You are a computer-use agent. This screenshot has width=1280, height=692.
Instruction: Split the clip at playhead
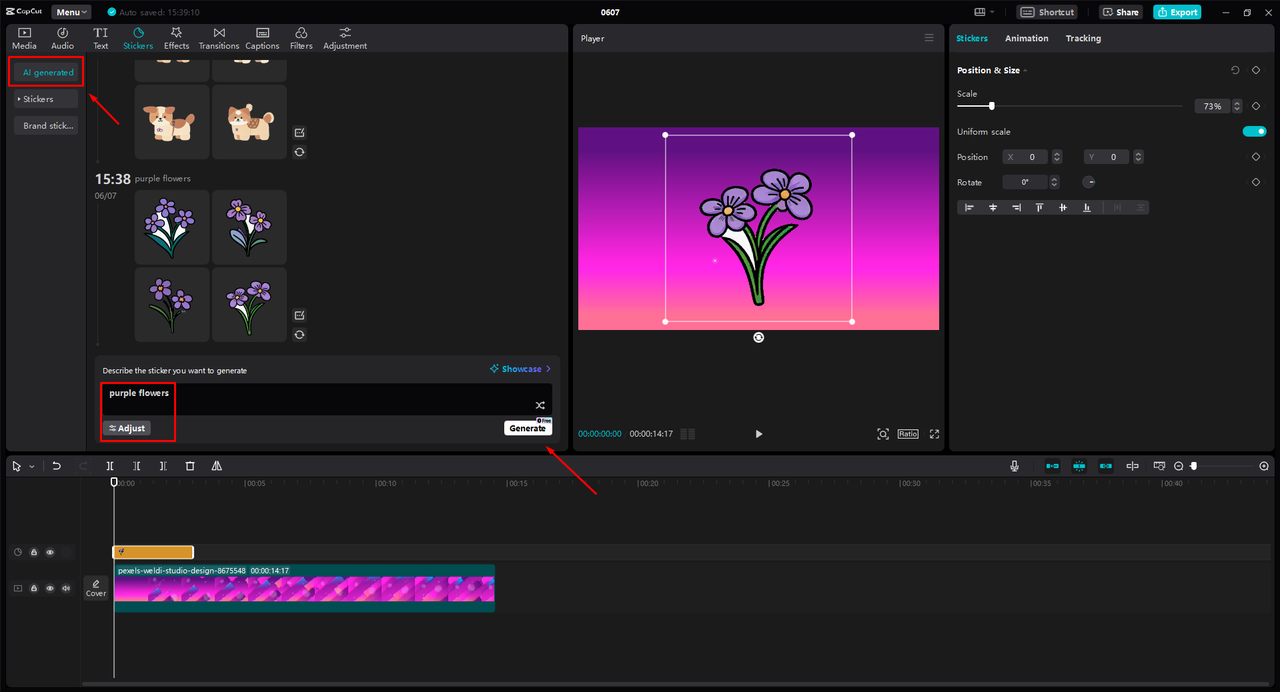click(x=110, y=466)
